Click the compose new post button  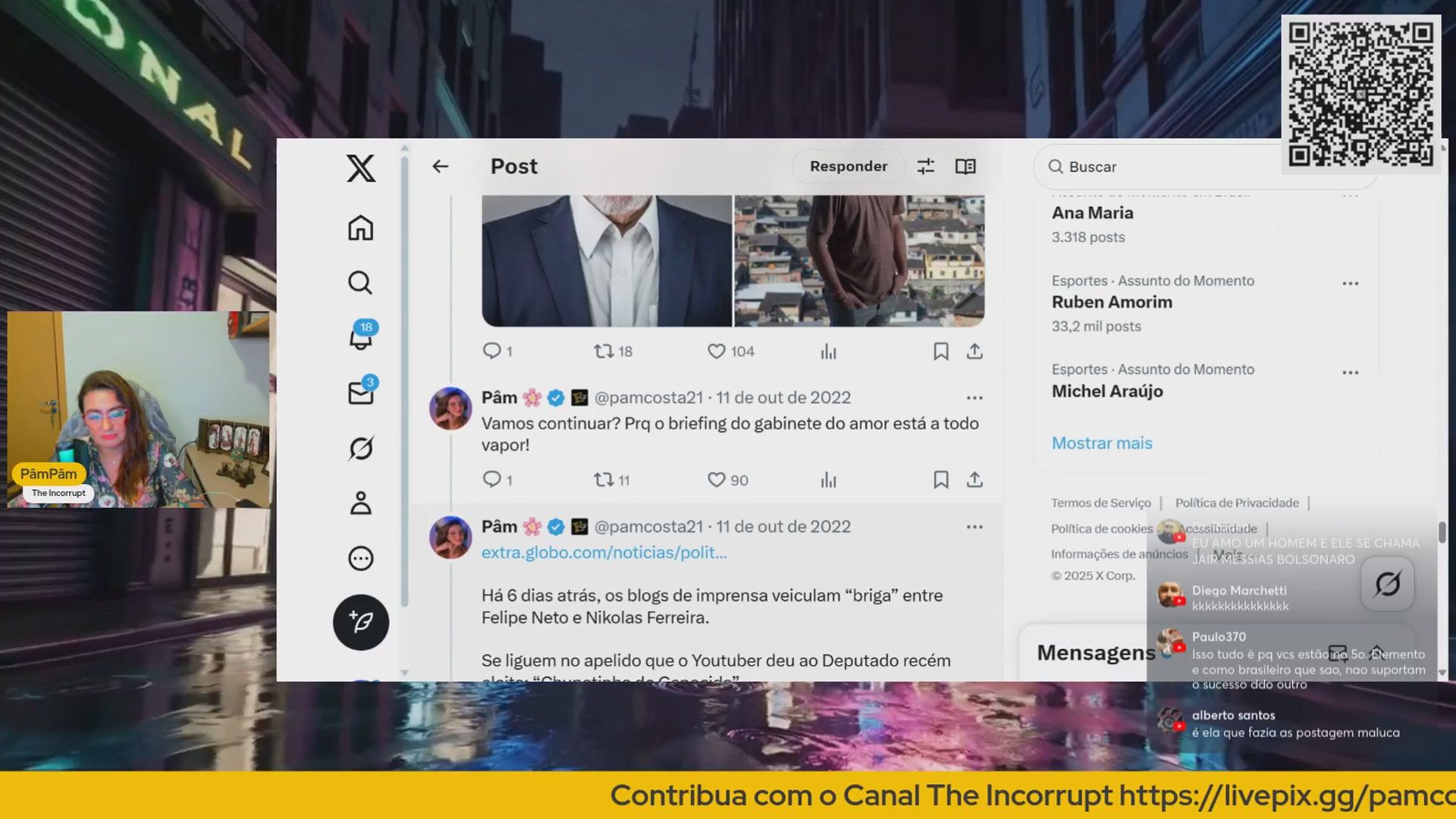tap(361, 622)
